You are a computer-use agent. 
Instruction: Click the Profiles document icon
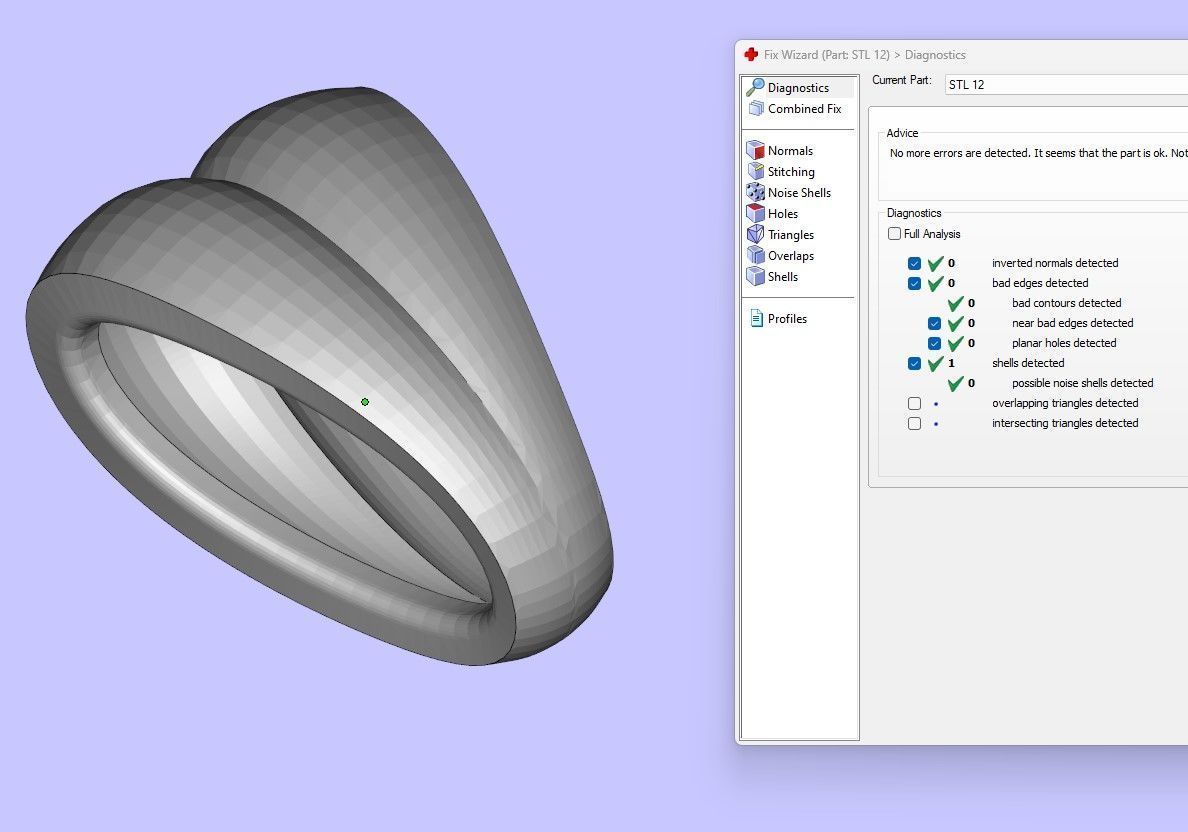coord(756,318)
